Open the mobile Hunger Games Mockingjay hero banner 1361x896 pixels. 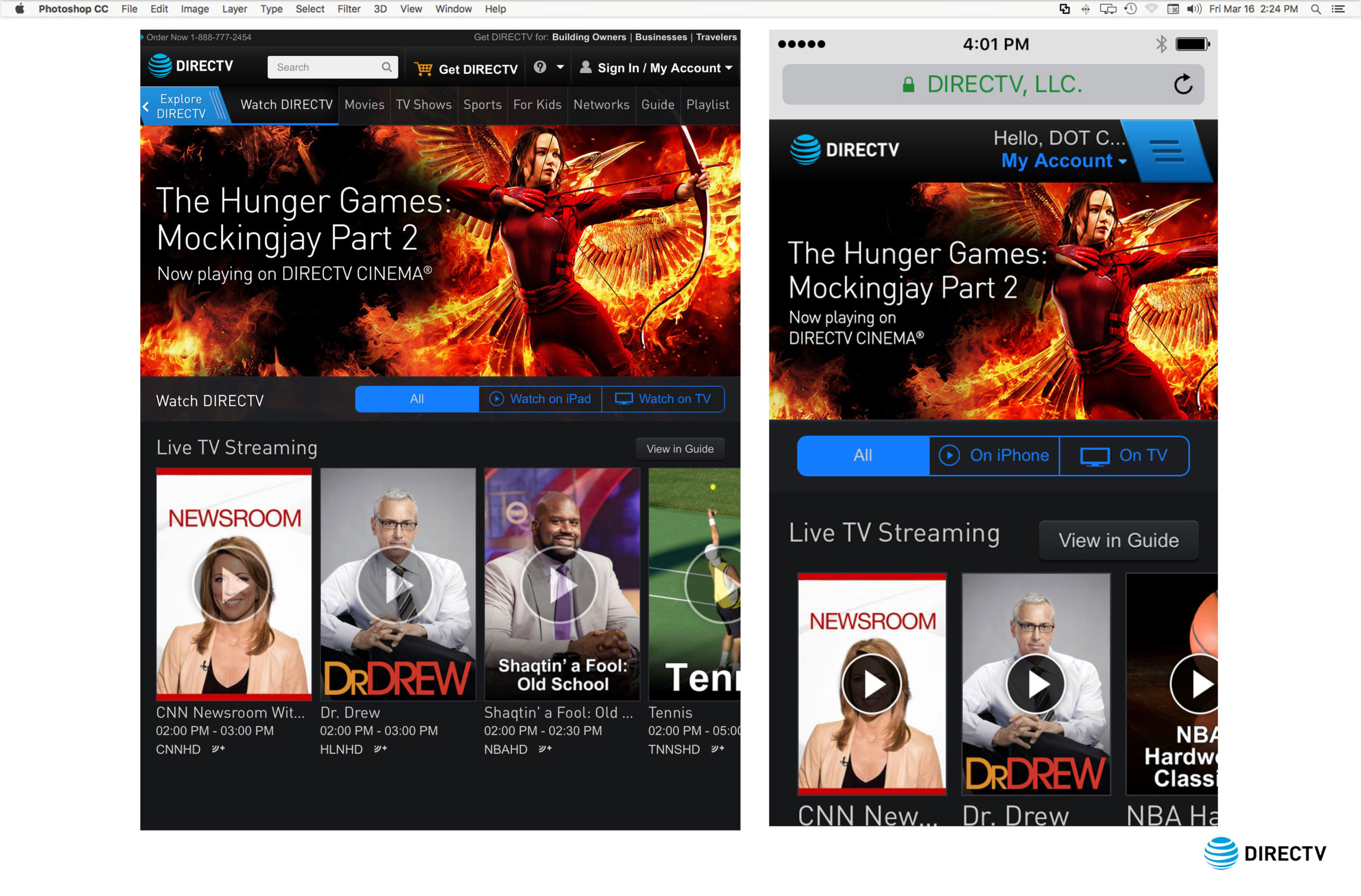993,301
